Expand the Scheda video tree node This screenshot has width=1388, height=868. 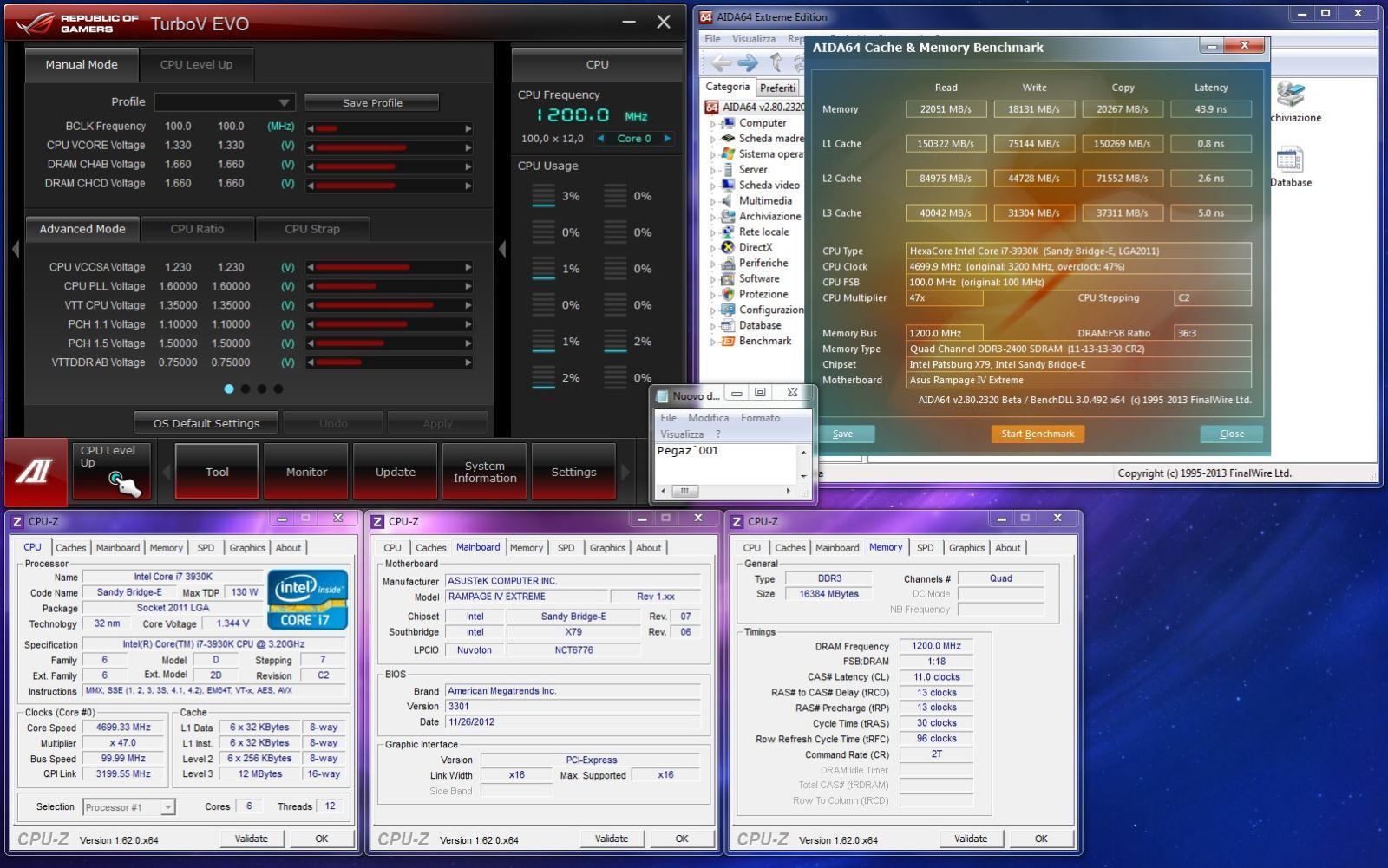(713, 186)
